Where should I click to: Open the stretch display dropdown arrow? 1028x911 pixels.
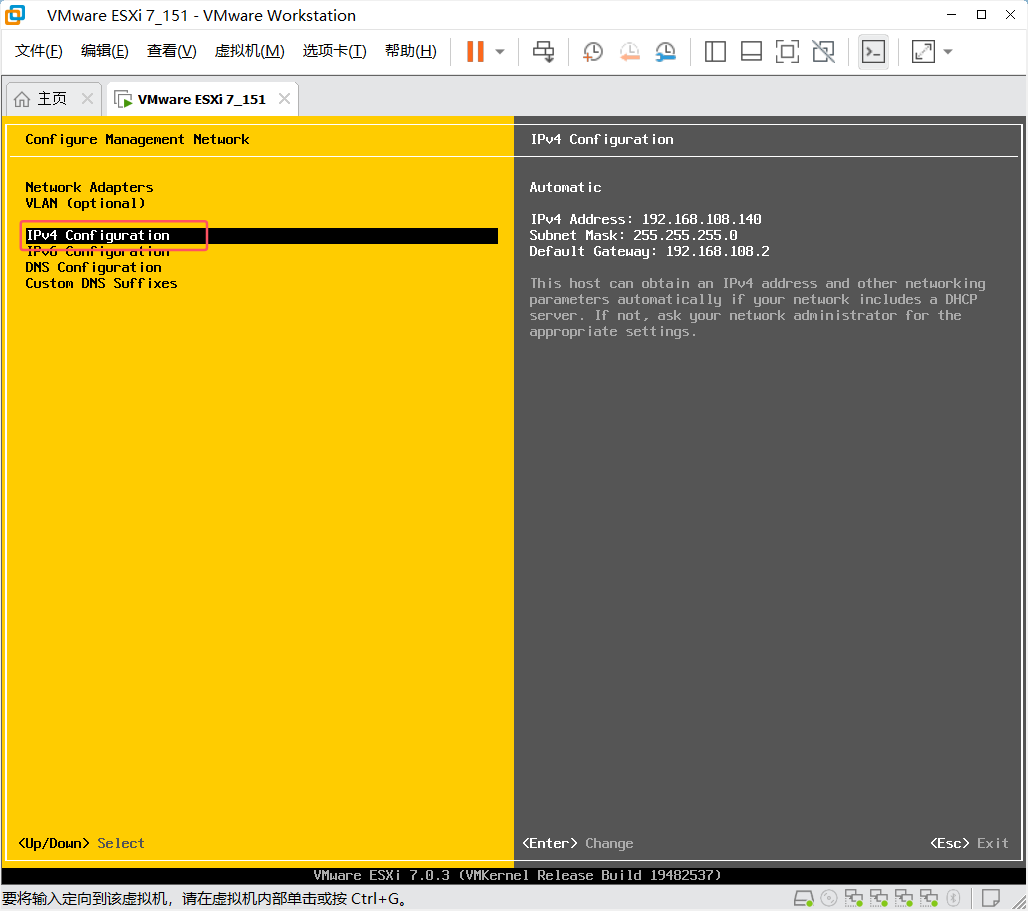tap(948, 51)
